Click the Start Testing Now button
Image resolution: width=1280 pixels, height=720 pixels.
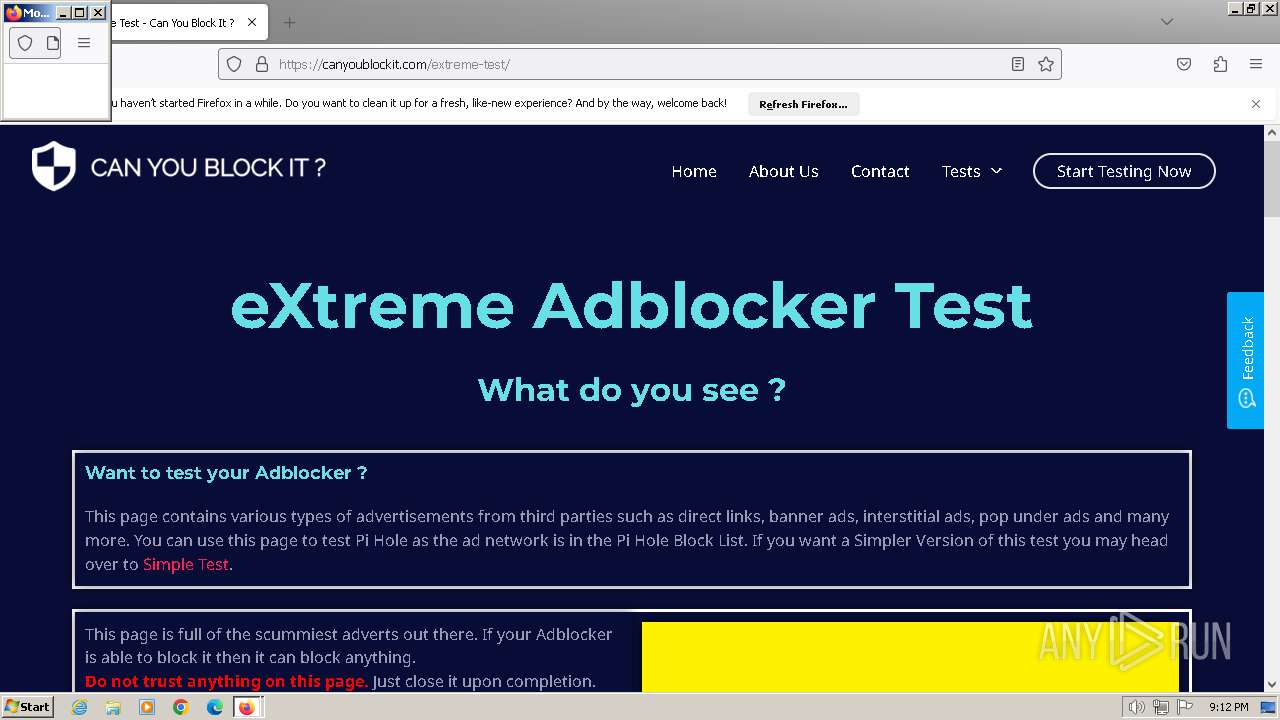click(1124, 171)
